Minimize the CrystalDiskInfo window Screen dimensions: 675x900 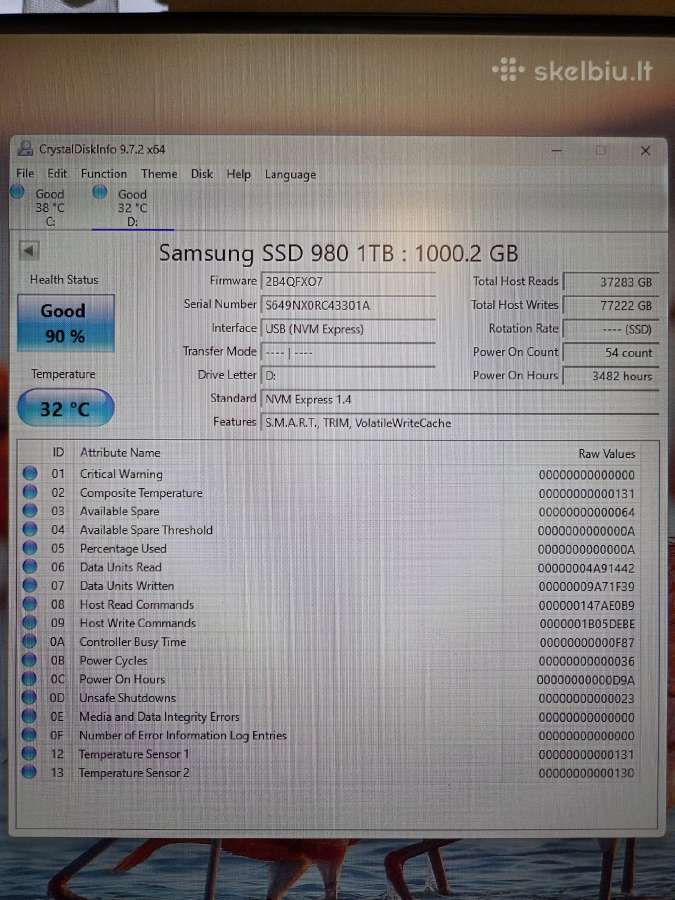(557, 150)
